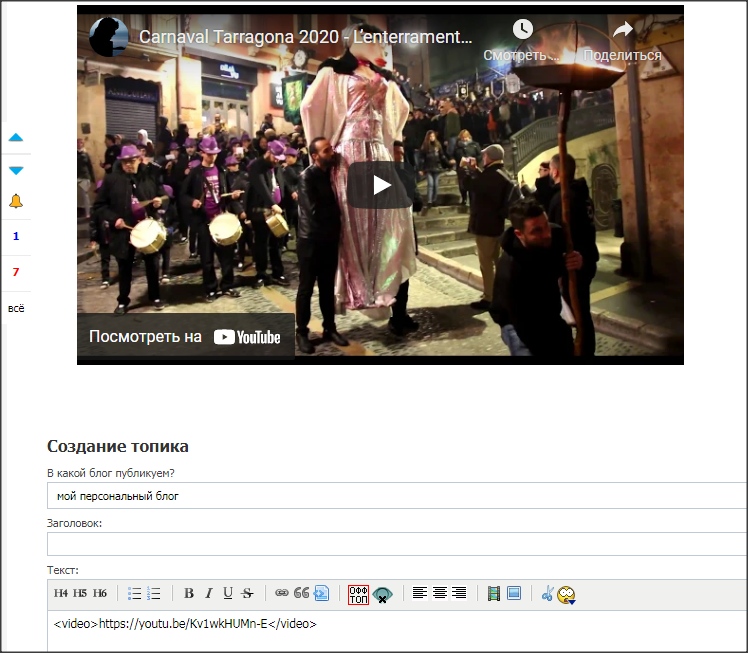This screenshot has width=748, height=653.
Task: Insert a quote block
Action: (x=301, y=593)
